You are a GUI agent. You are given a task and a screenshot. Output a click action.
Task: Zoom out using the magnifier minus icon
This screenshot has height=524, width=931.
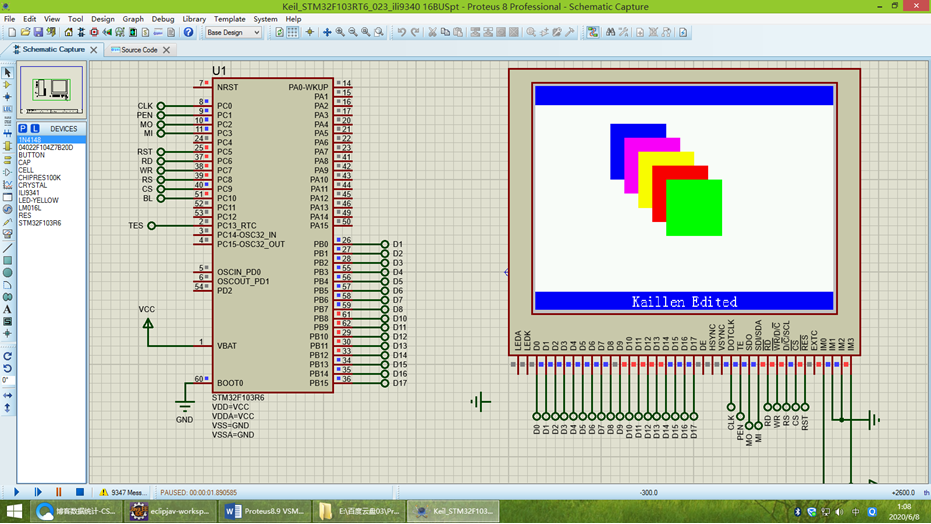pyautogui.click(x=353, y=33)
